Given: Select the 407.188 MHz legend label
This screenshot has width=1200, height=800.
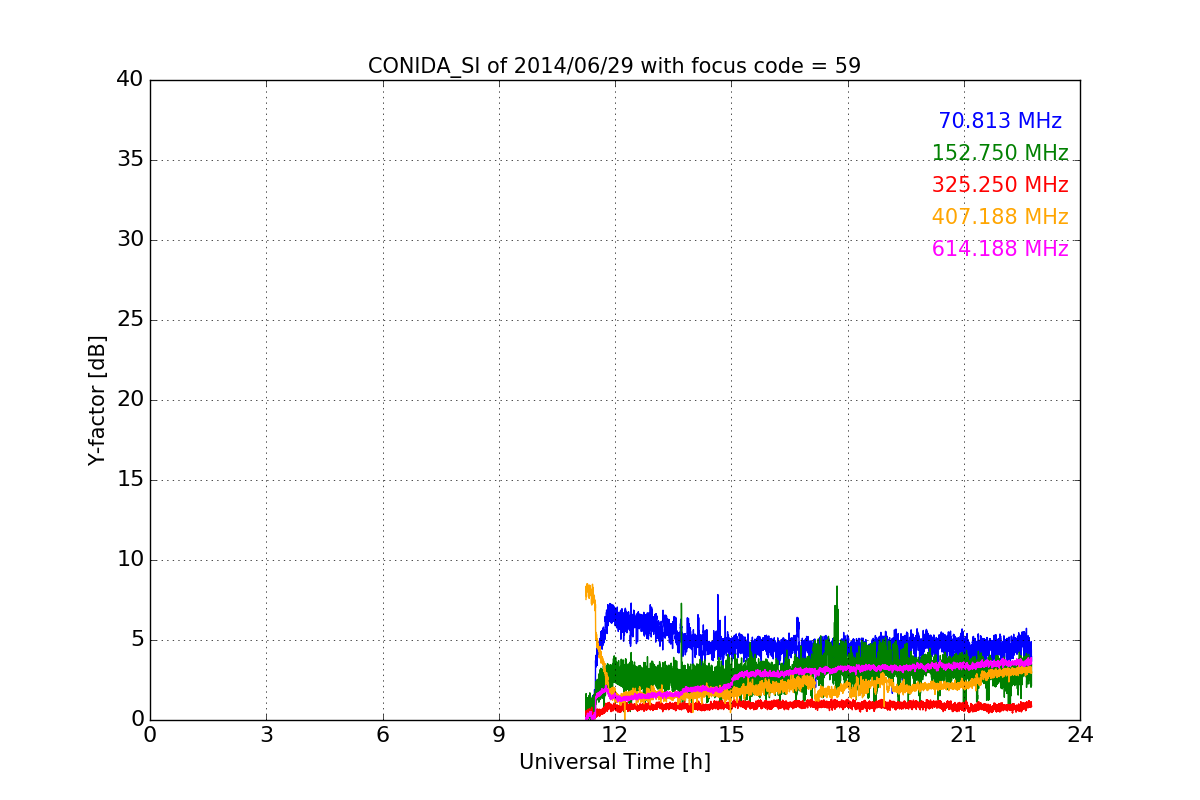Looking at the screenshot, I should click(1000, 217).
